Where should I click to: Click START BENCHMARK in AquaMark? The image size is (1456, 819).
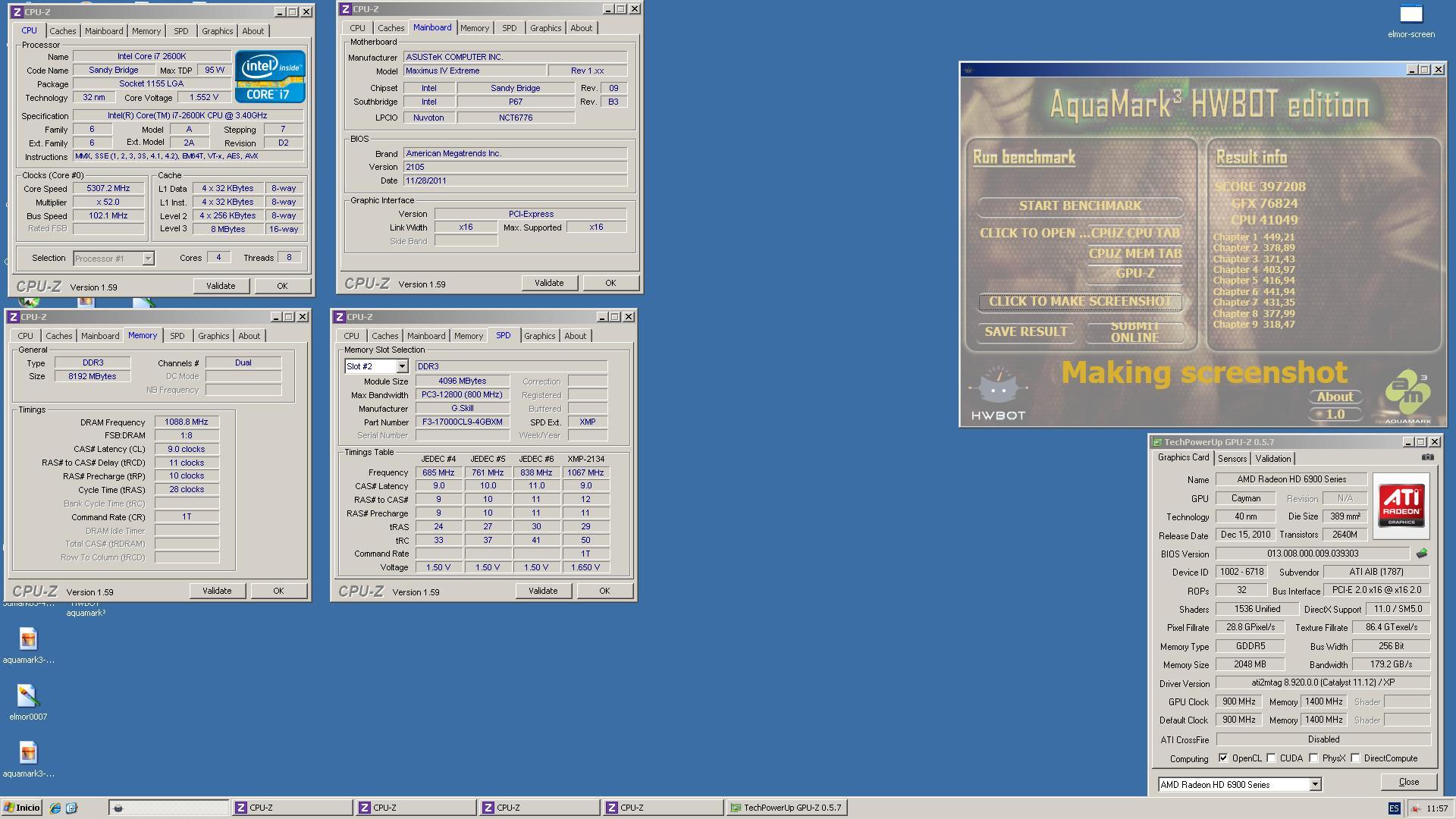pos(1080,206)
